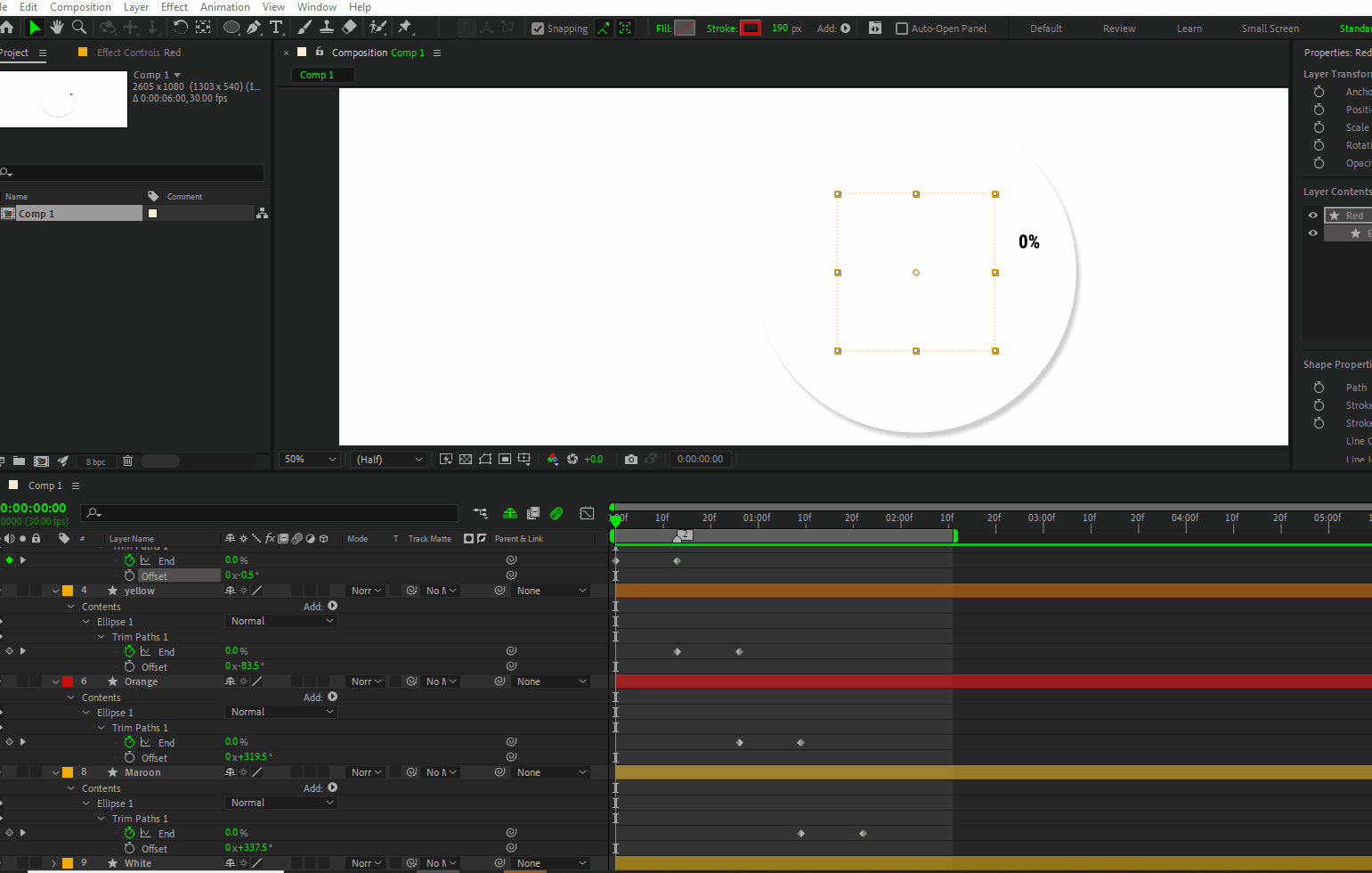Click the Orange layer red label color

68,681
